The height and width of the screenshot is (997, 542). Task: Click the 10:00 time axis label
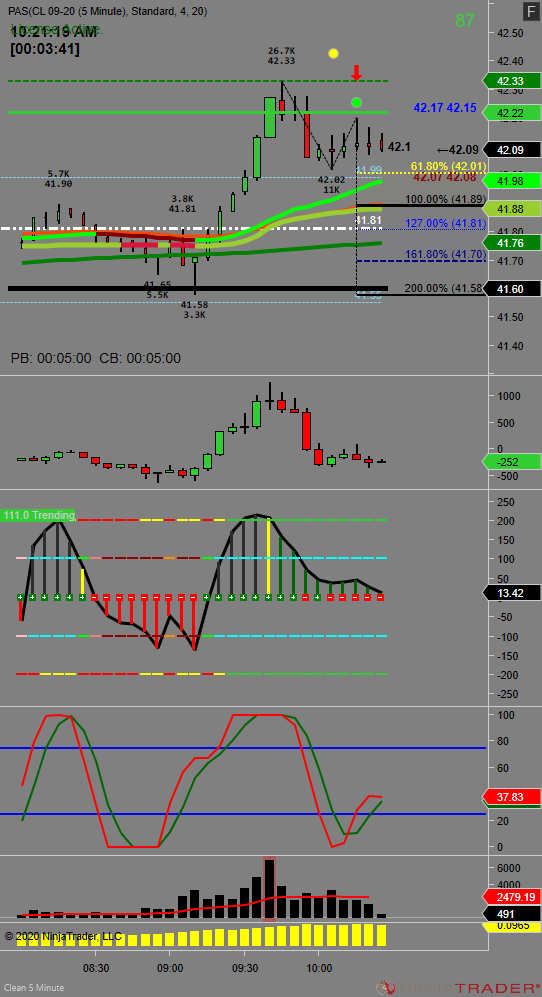318,966
